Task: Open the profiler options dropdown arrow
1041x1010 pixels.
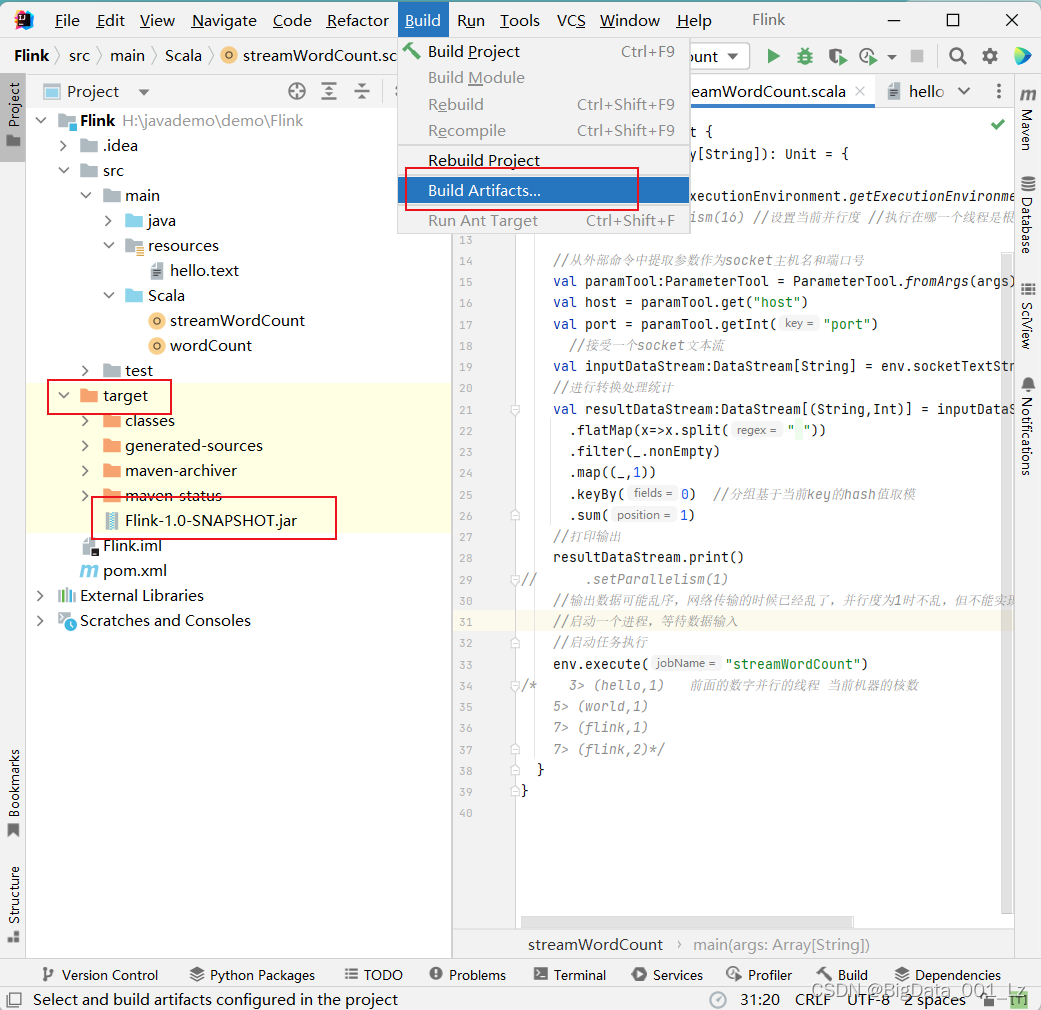Action: point(892,57)
